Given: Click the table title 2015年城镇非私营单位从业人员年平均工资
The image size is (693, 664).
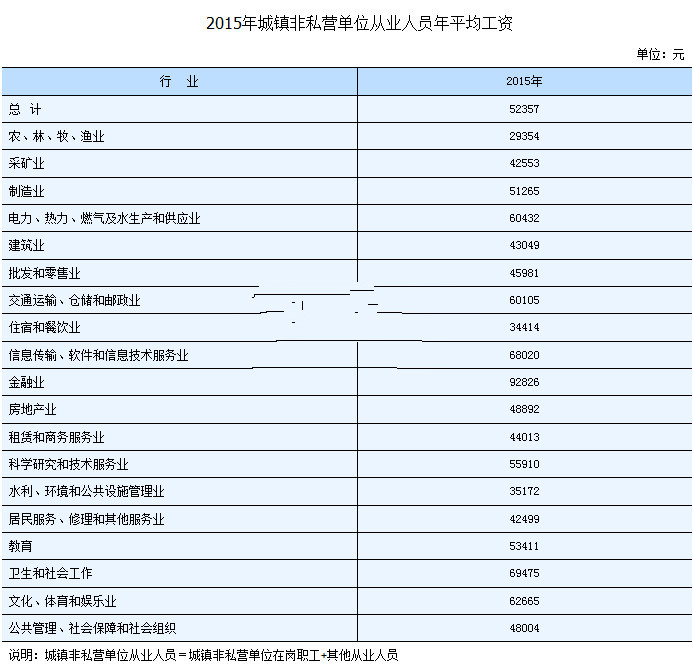Looking at the screenshot, I should coord(346,23).
